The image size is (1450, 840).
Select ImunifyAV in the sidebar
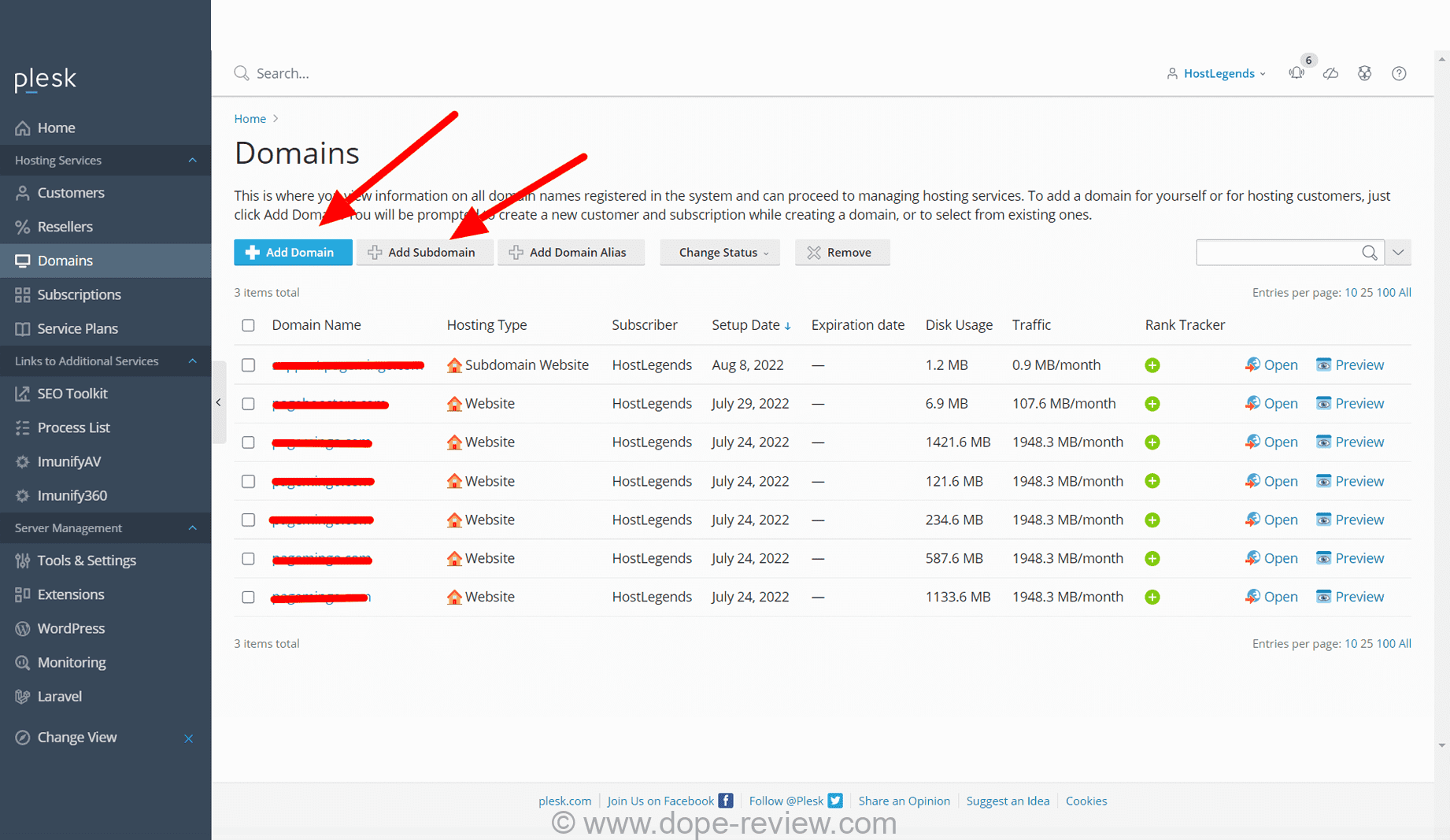tap(69, 461)
